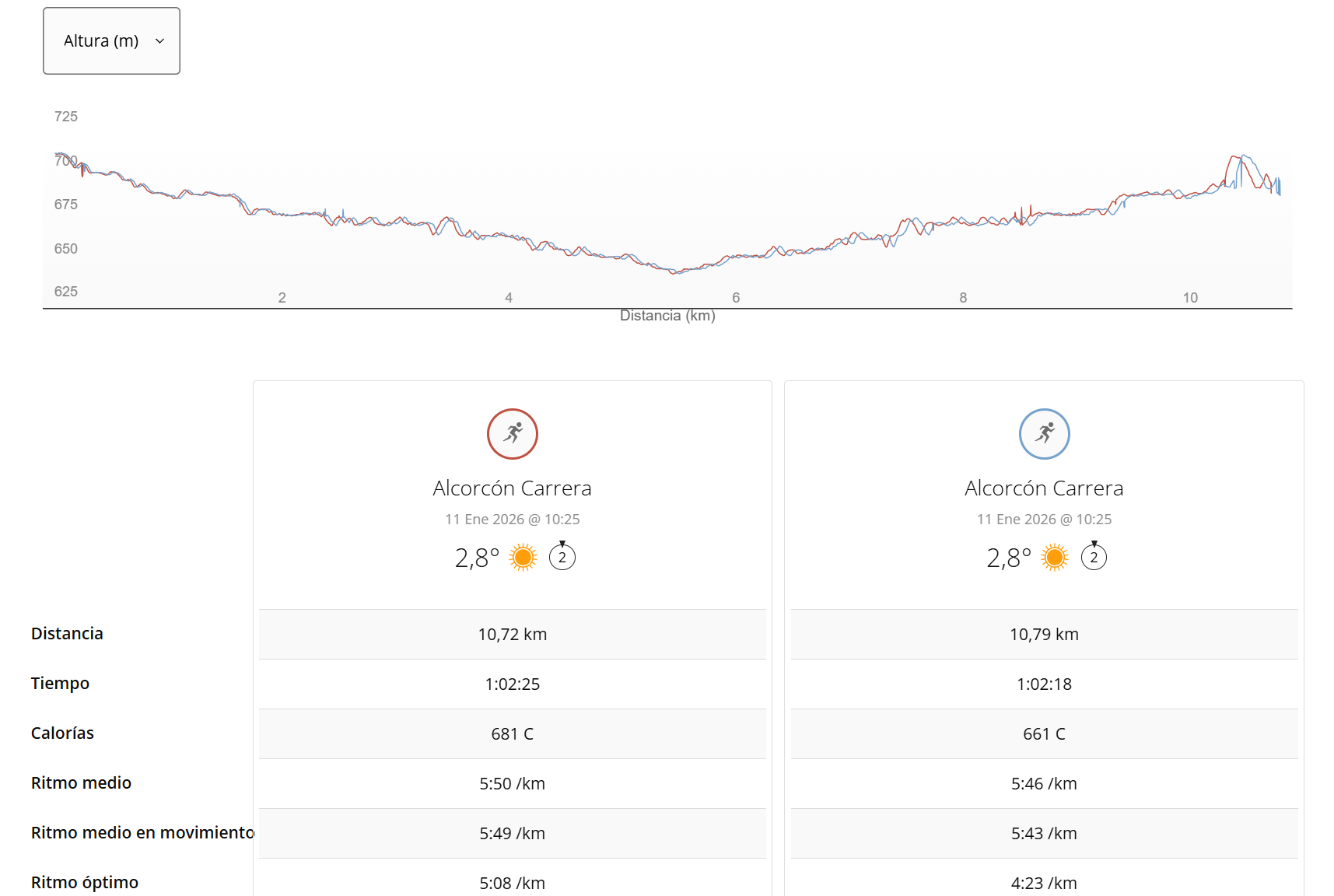The width and height of the screenshot is (1334, 896).
Task: Click the sun weather icon in blue activity card
Action: [x=1055, y=558]
